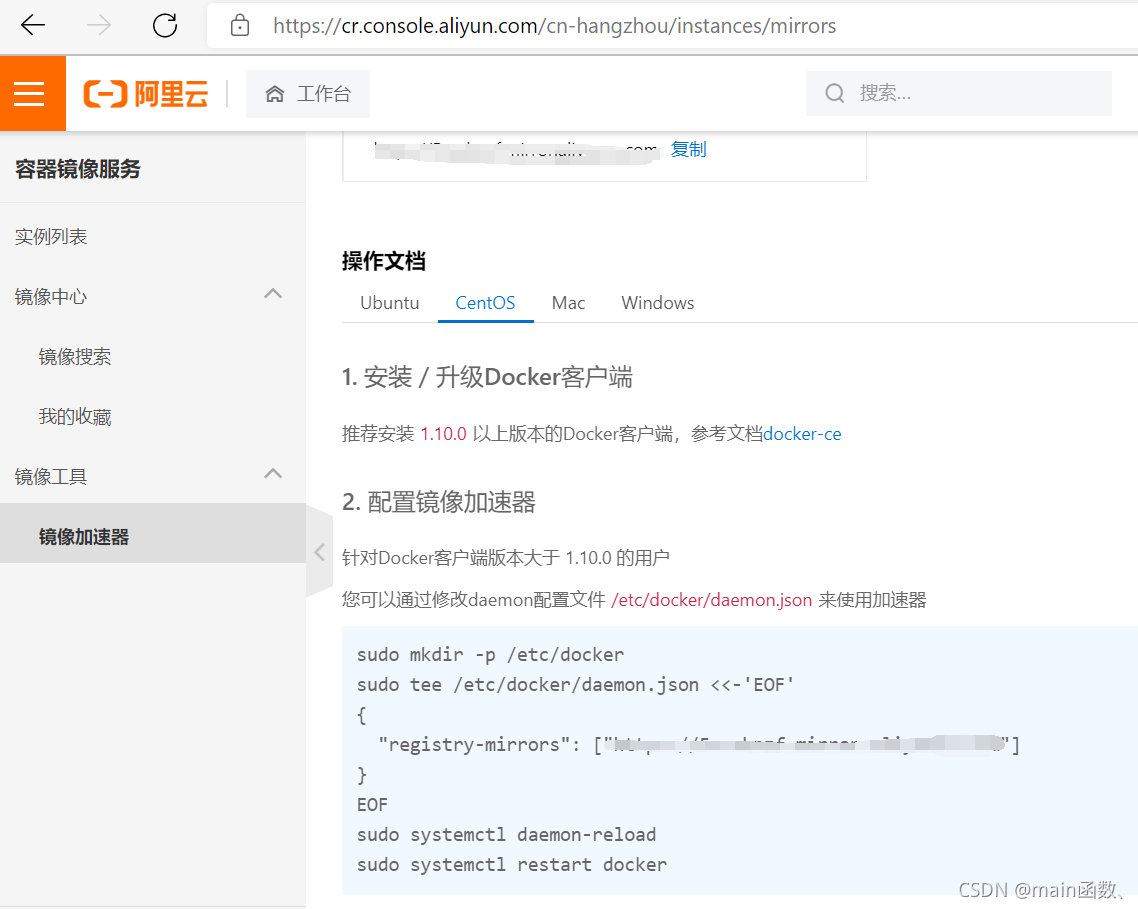Image resolution: width=1138 pixels, height=909 pixels.
Task: Switch to the CentOS tab
Action: click(x=486, y=303)
